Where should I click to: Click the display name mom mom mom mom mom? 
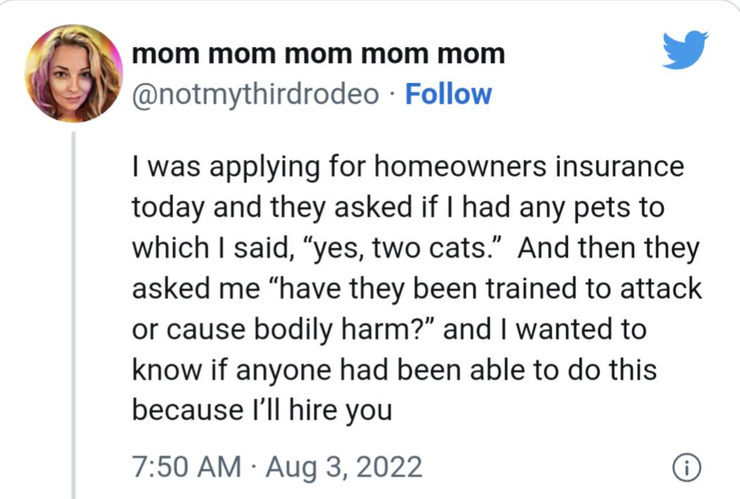click(319, 54)
